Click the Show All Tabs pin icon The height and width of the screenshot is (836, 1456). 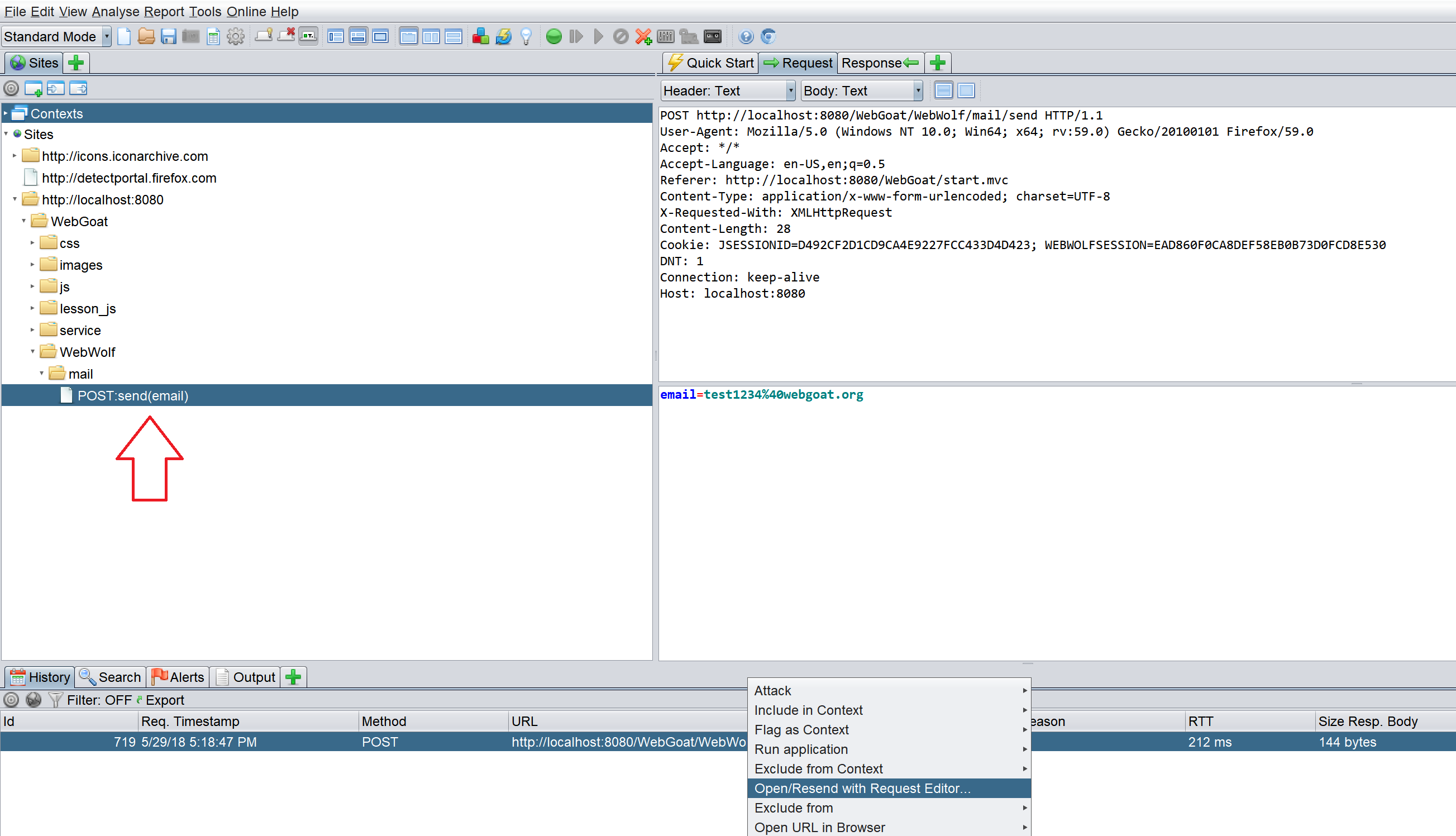click(264, 37)
